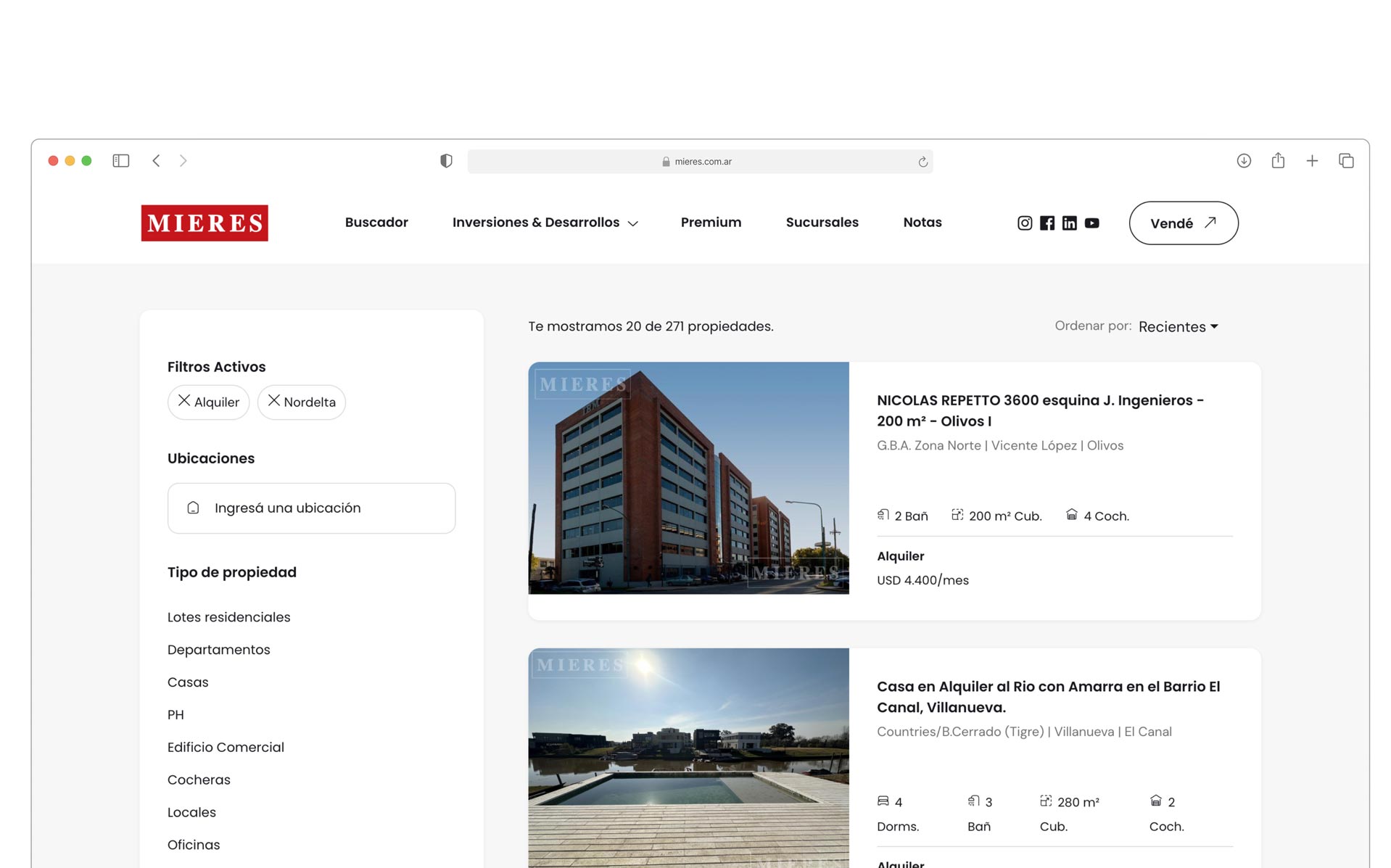Open the Sucursales menu item
1391x868 pixels.
coord(822,223)
